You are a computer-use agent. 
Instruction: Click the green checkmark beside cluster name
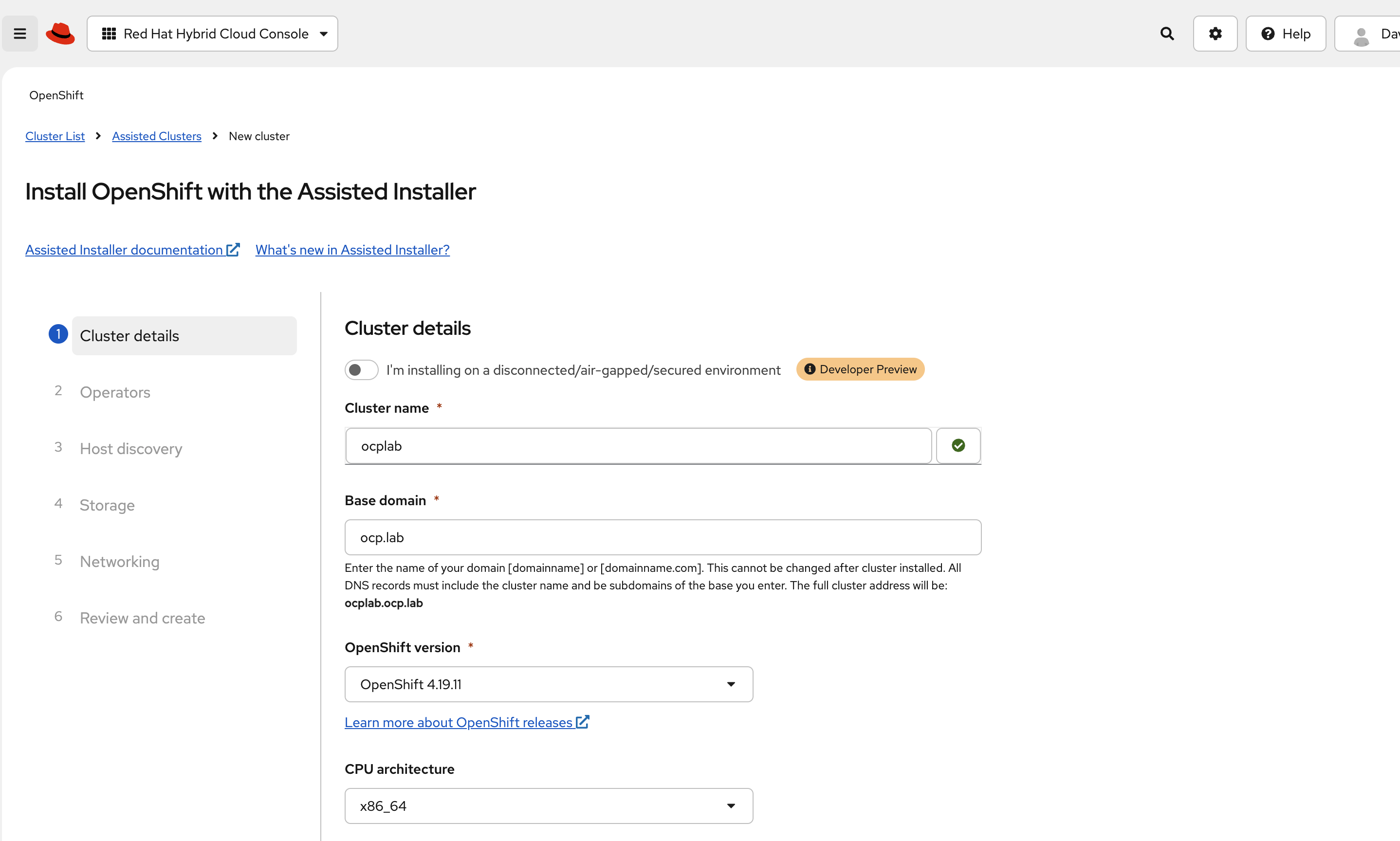958,445
